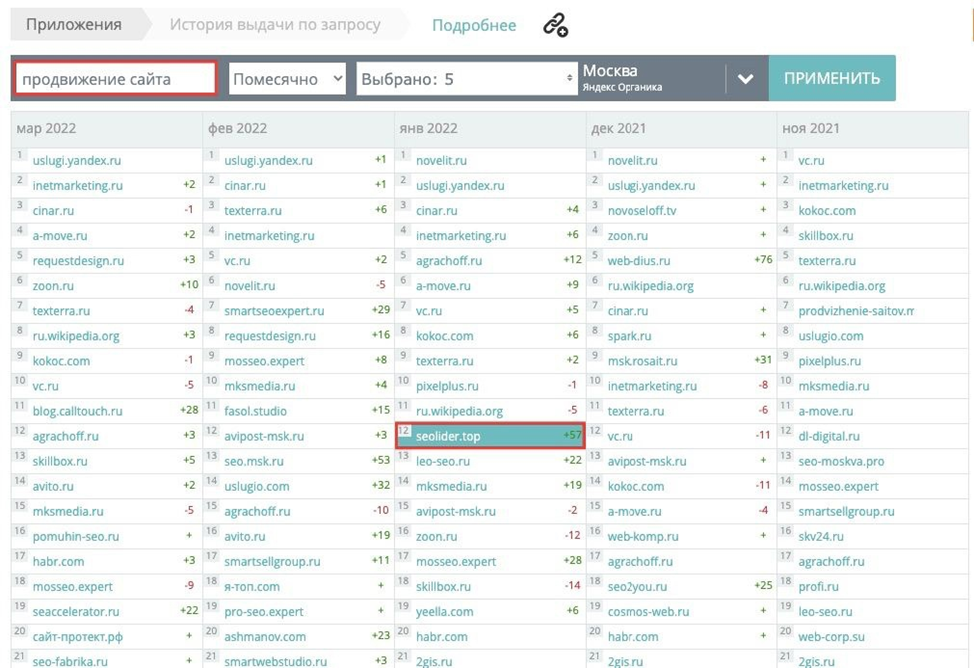Click yeella.com in янв 2022 column

pos(444,611)
